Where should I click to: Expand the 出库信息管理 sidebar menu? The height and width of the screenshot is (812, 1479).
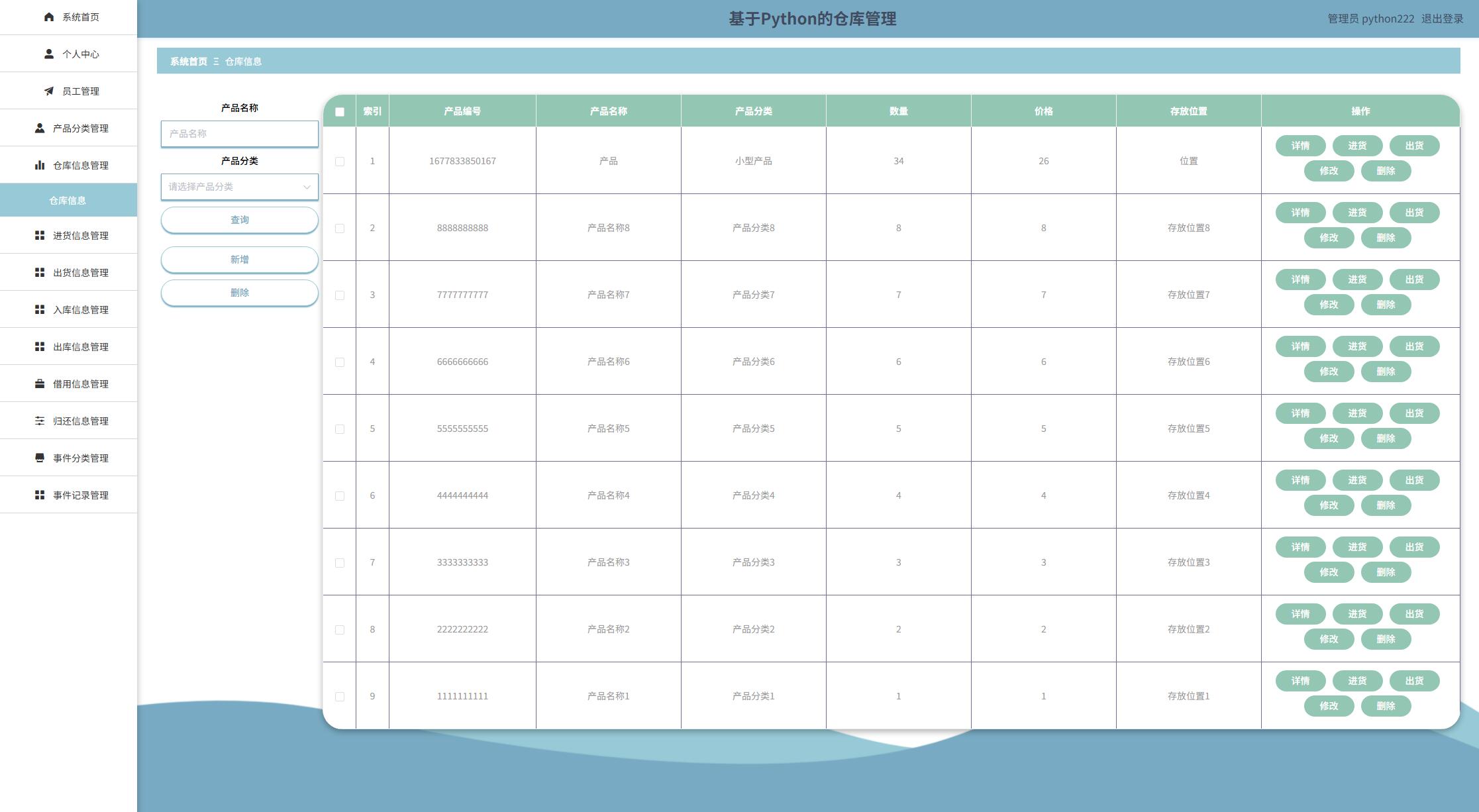(x=80, y=347)
